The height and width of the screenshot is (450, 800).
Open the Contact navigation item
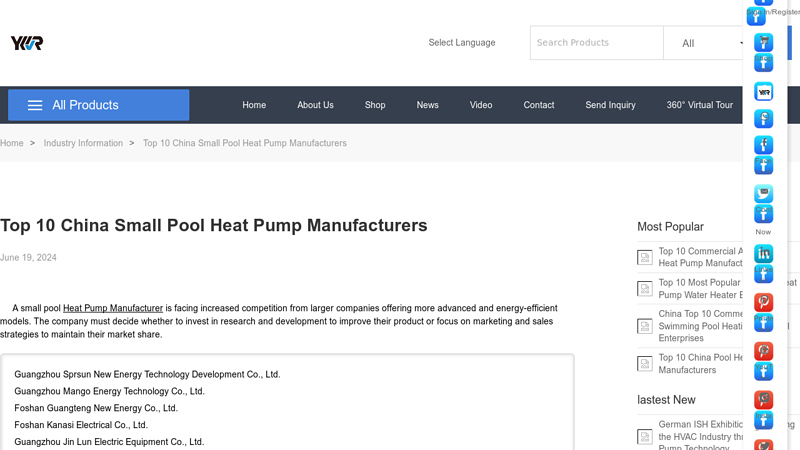click(539, 105)
